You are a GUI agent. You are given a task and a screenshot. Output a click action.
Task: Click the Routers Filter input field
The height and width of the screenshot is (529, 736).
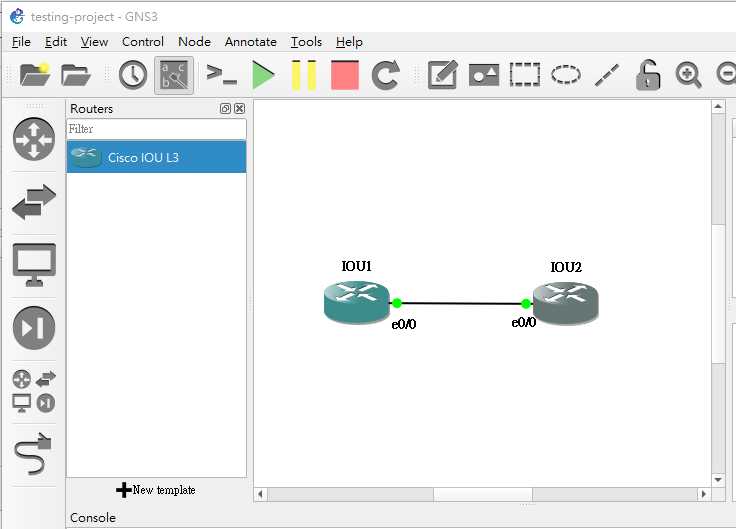156,129
